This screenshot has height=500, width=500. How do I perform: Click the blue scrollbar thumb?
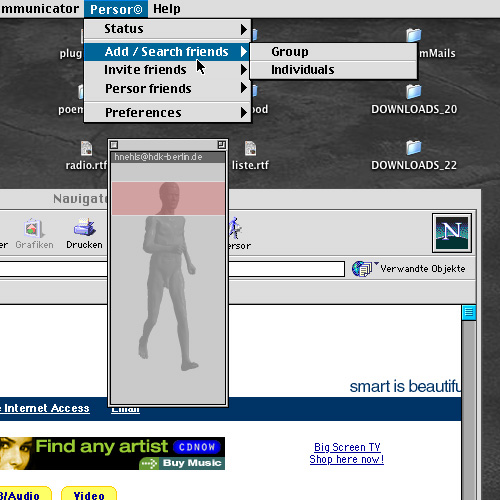tap(469, 313)
